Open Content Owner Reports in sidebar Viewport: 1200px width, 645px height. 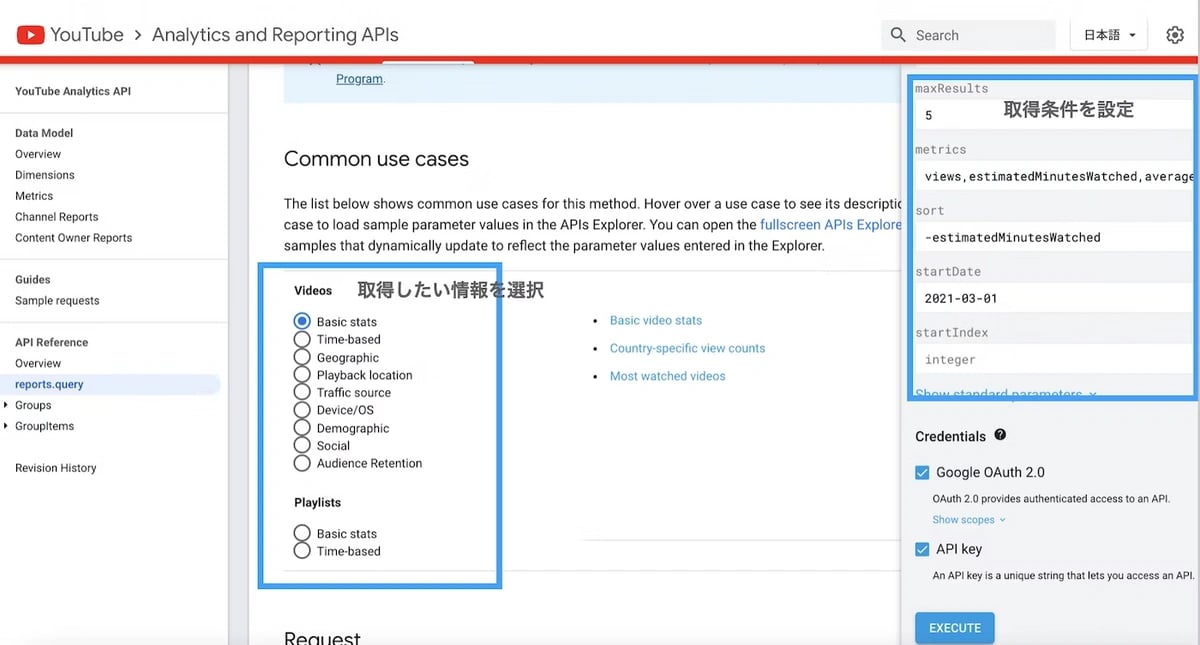pyautogui.click(x=74, y=238)
